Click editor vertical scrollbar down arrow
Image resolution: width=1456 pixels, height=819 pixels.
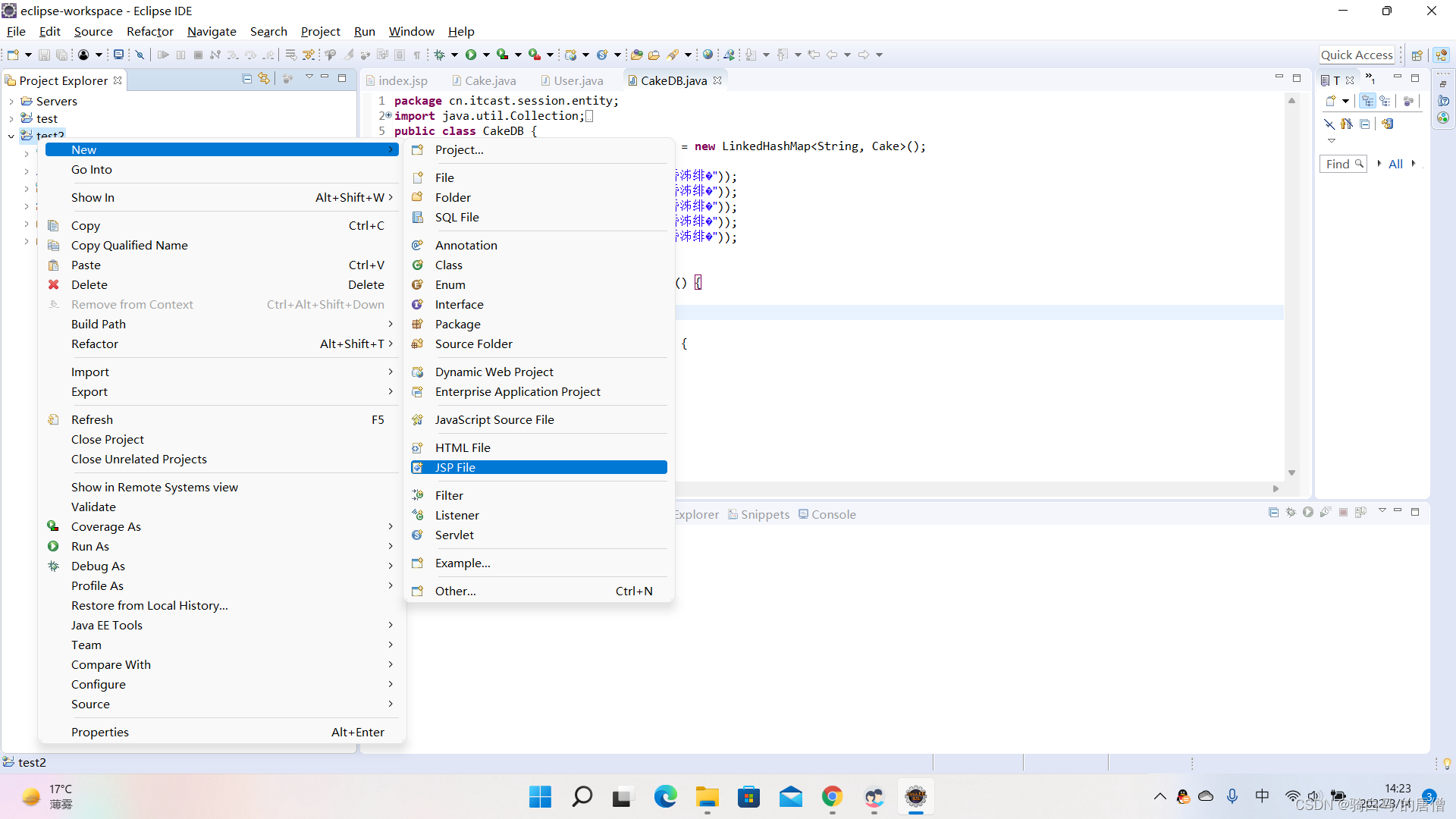click(x=1291, y=473)
